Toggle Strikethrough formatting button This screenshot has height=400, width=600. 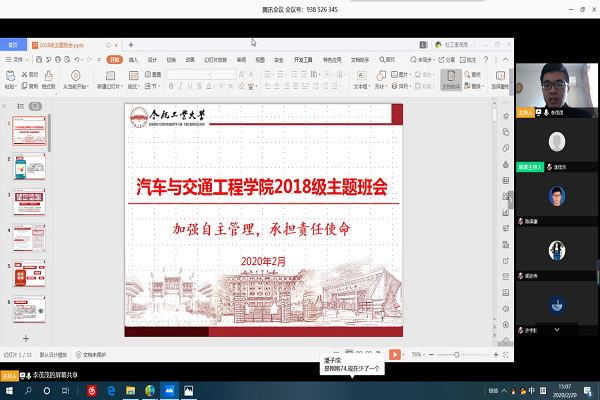tap(199, 86)
